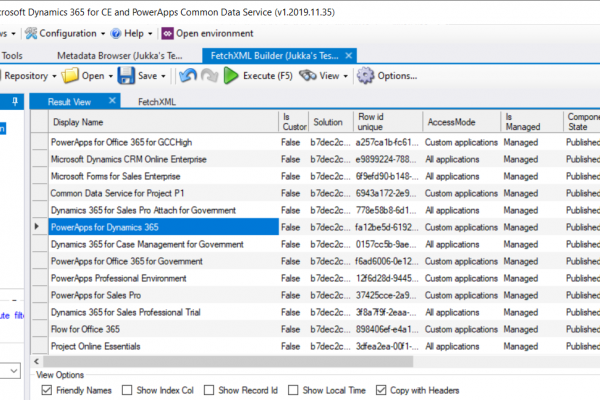Click the Open environment purple icon
The width and height of the screenshot is (600, 400).
click(x=167, y=34)
